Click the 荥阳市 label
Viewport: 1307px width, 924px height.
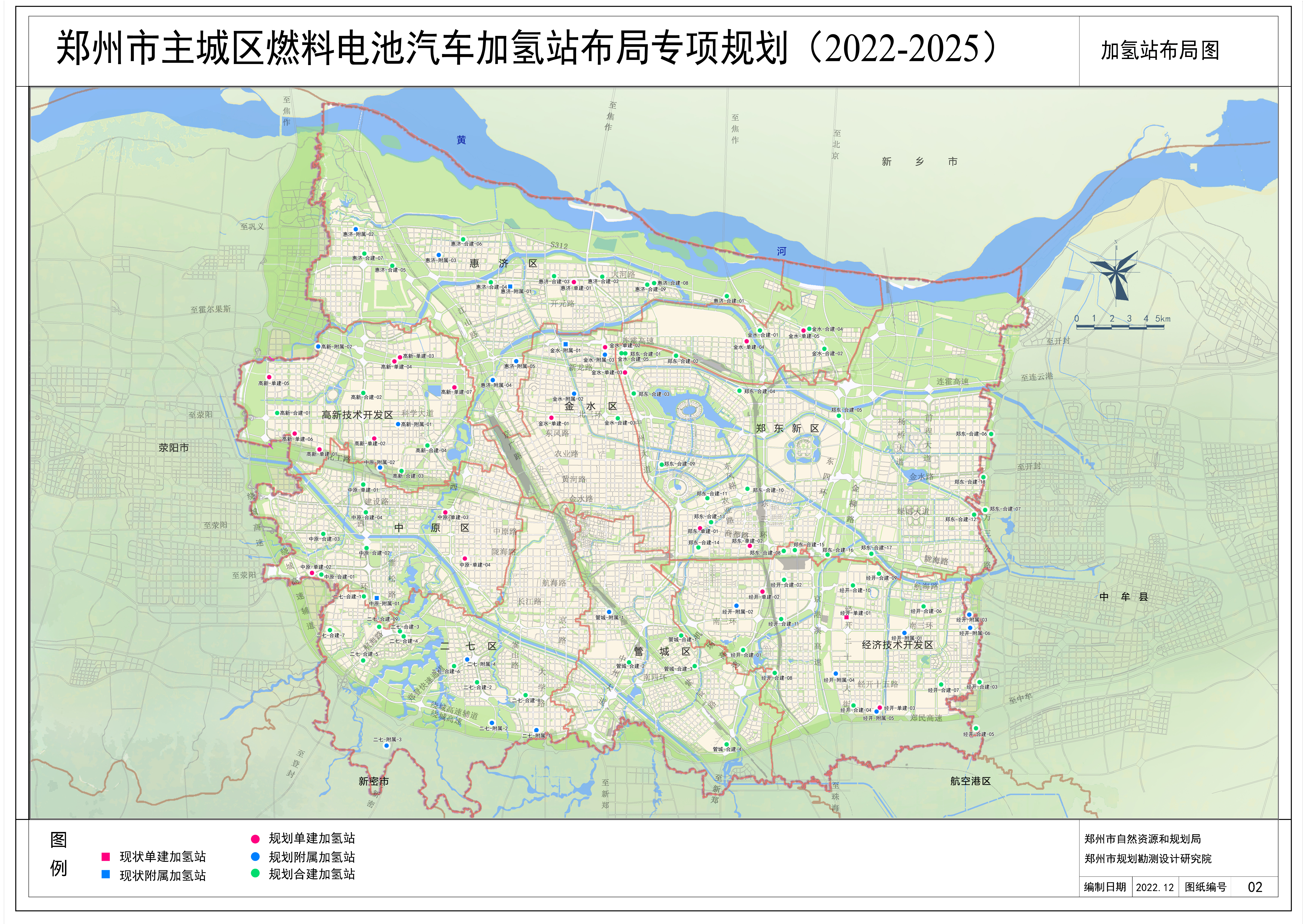[174, 448]
